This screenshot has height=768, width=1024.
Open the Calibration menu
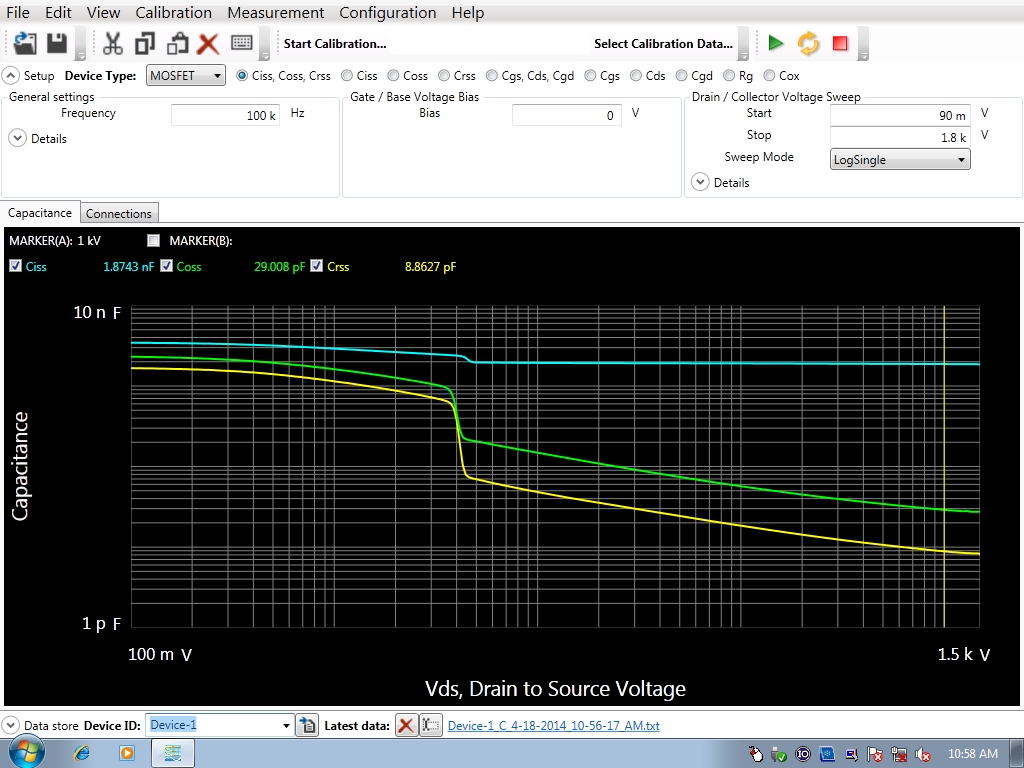[x=173, y=13]
